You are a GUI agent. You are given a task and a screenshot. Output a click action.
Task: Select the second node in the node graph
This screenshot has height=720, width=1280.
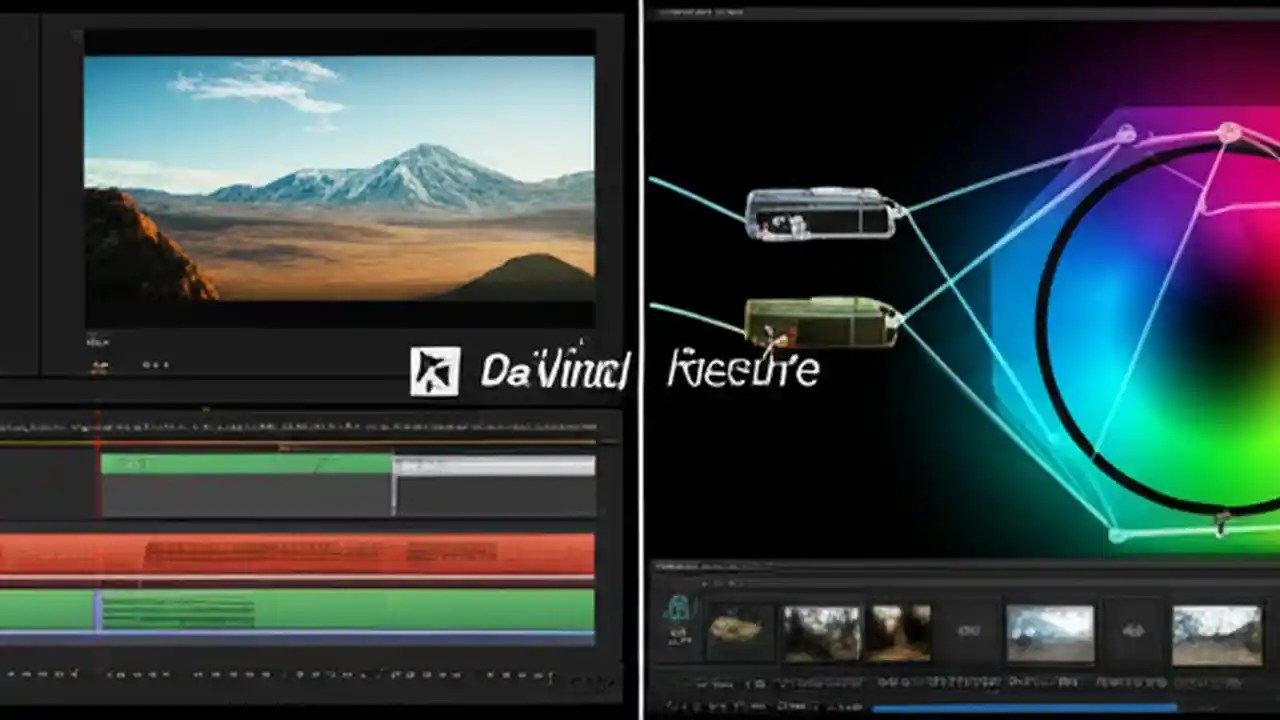click(x=820, y=322)
